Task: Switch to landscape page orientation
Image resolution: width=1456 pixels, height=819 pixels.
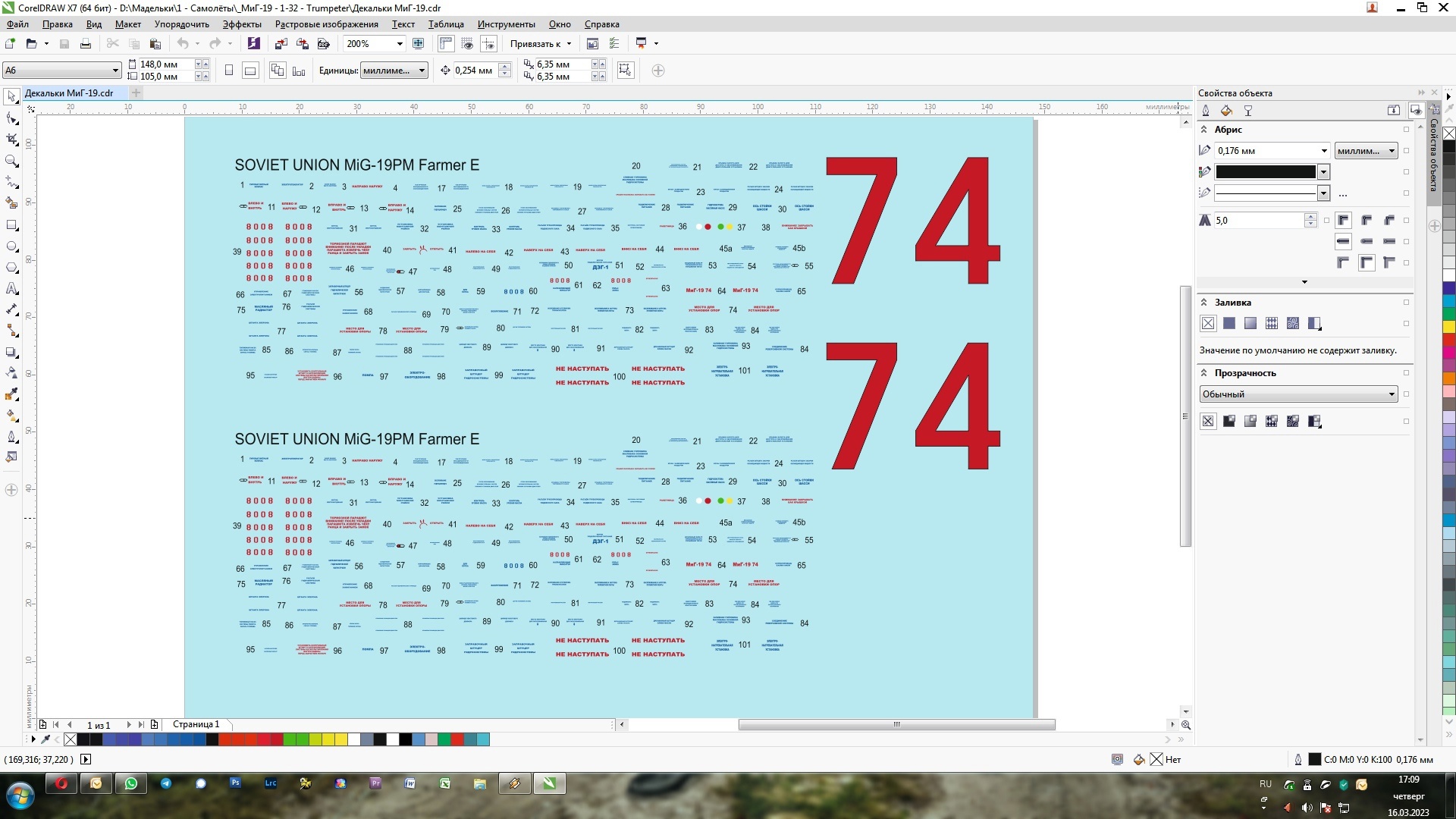Action: point(250,71)
